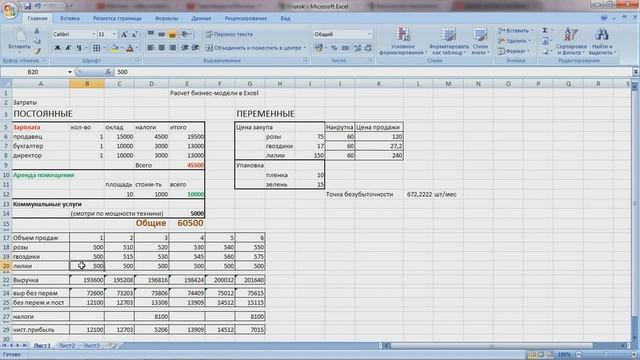Undo last action in quick access toolbar

coord(38,6)
